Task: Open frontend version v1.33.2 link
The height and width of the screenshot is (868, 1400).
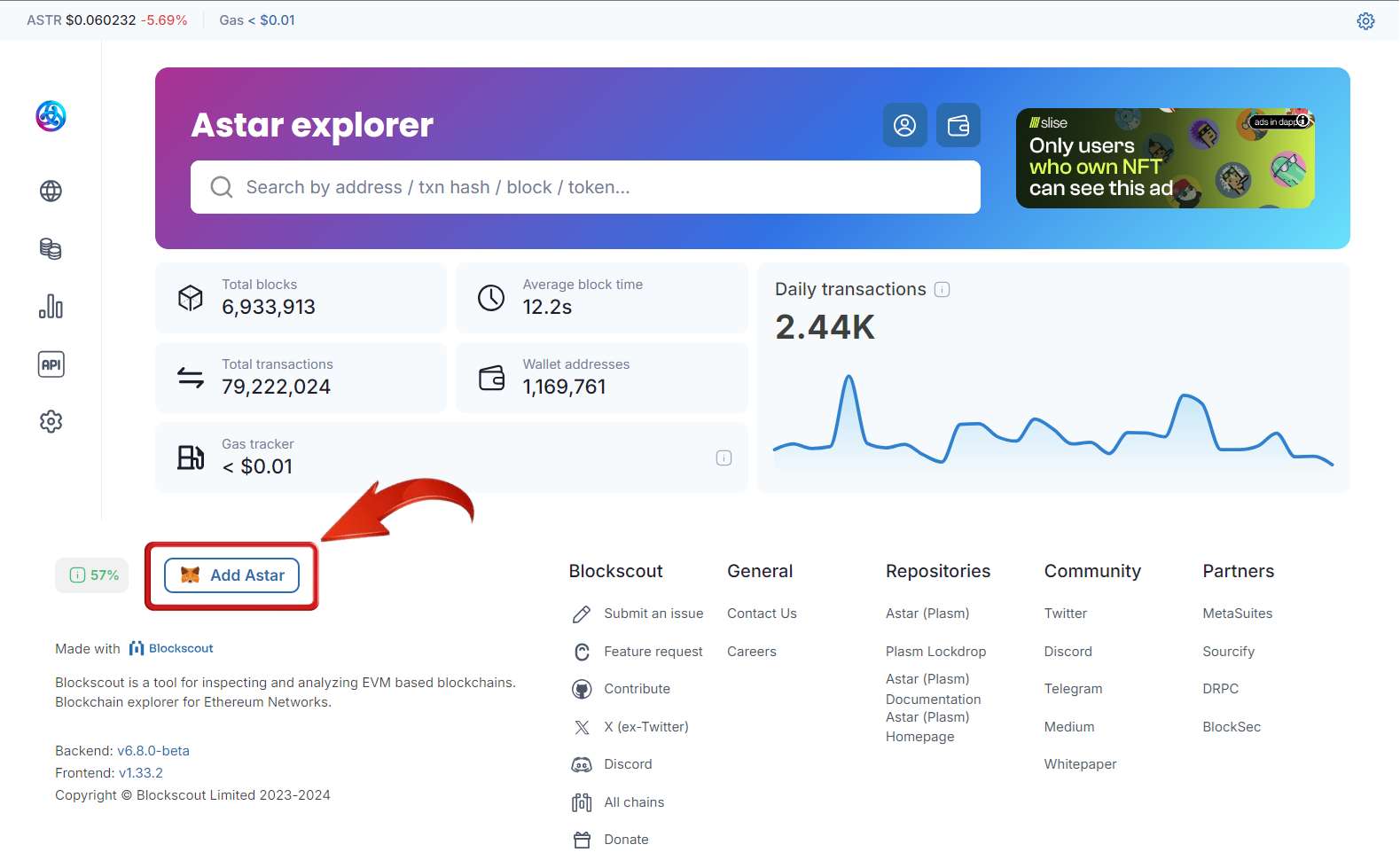Action: 141,773
